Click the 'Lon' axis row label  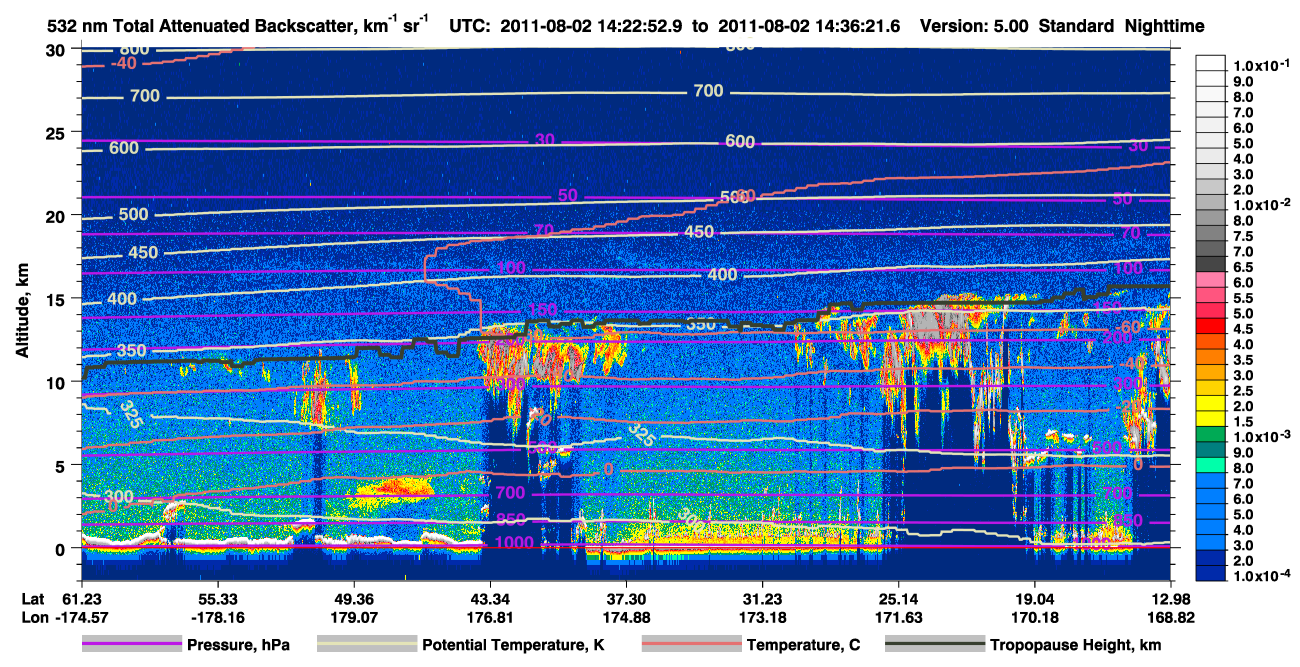(32, 617)
